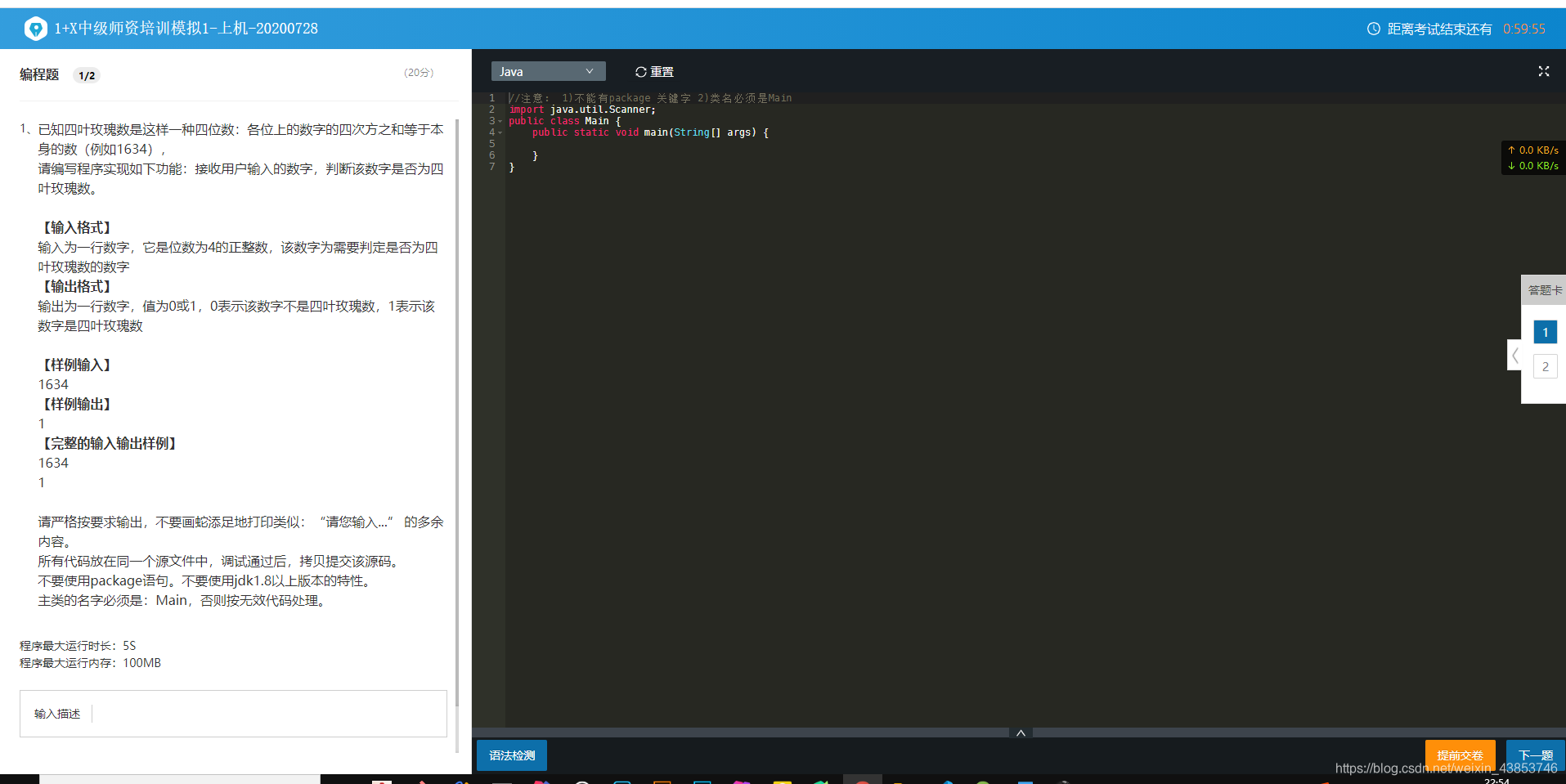1566x784 pixels.
Task: Click the exam title 1+X中级师资培训模拟1
Action: pyautogui.click(x=186, y=29)
